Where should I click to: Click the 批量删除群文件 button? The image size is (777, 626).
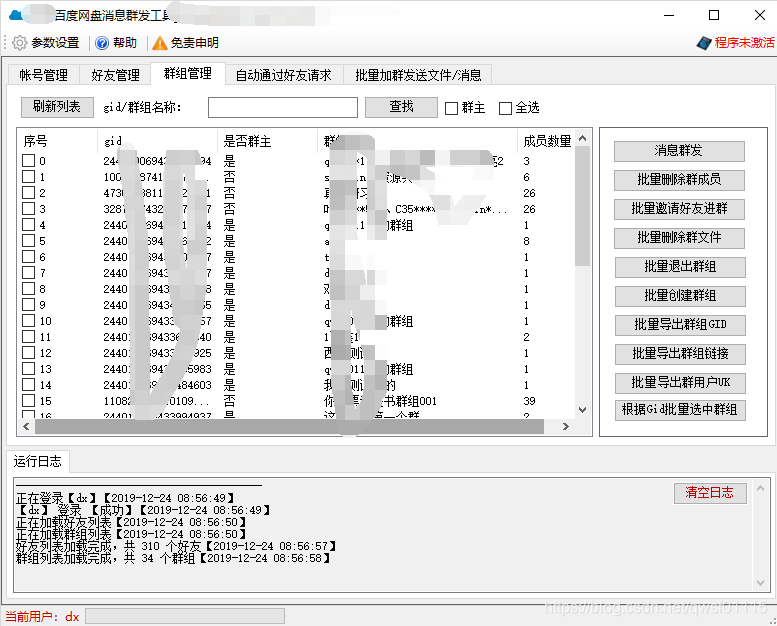coord(679,238)
